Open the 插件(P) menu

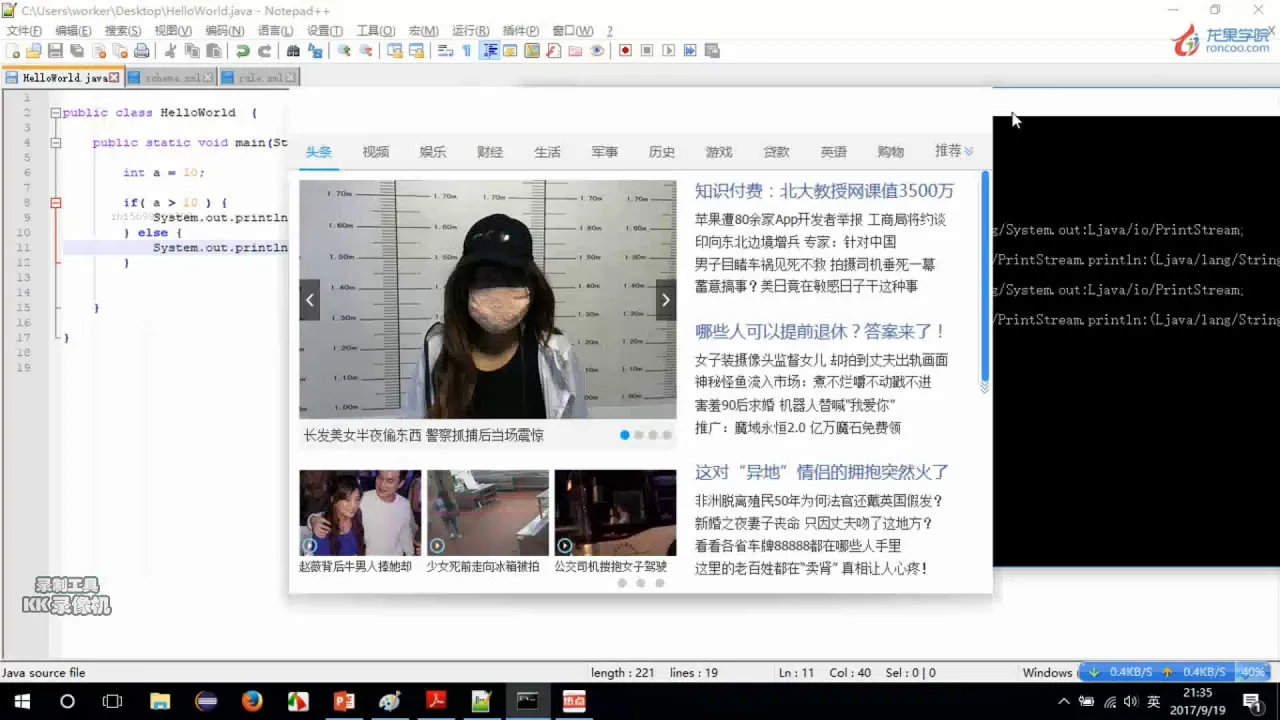520,31
